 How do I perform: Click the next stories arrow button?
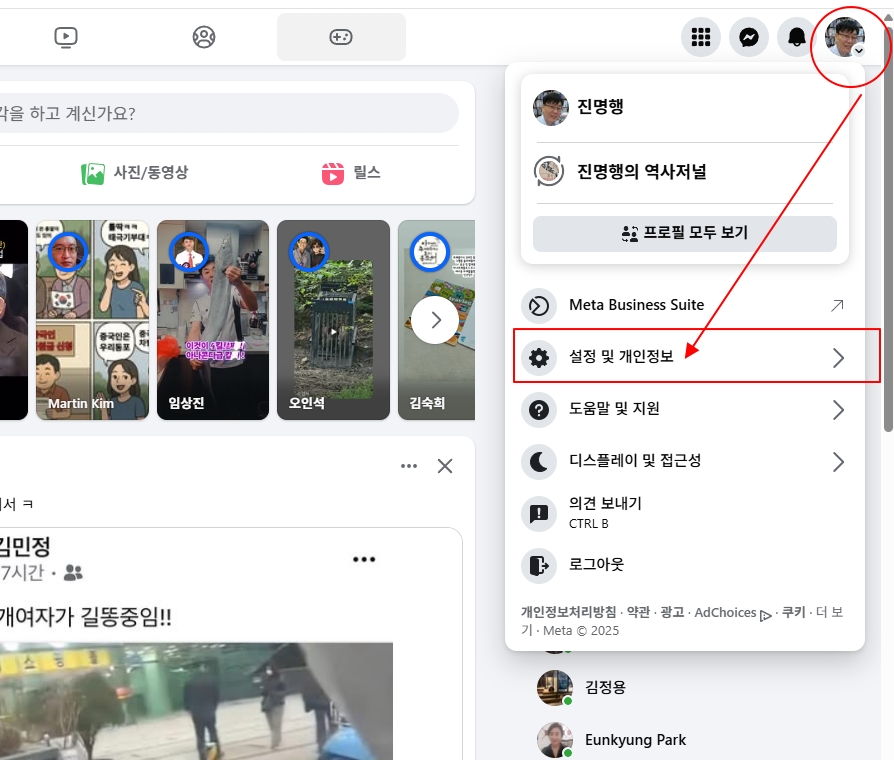[435, 320]
